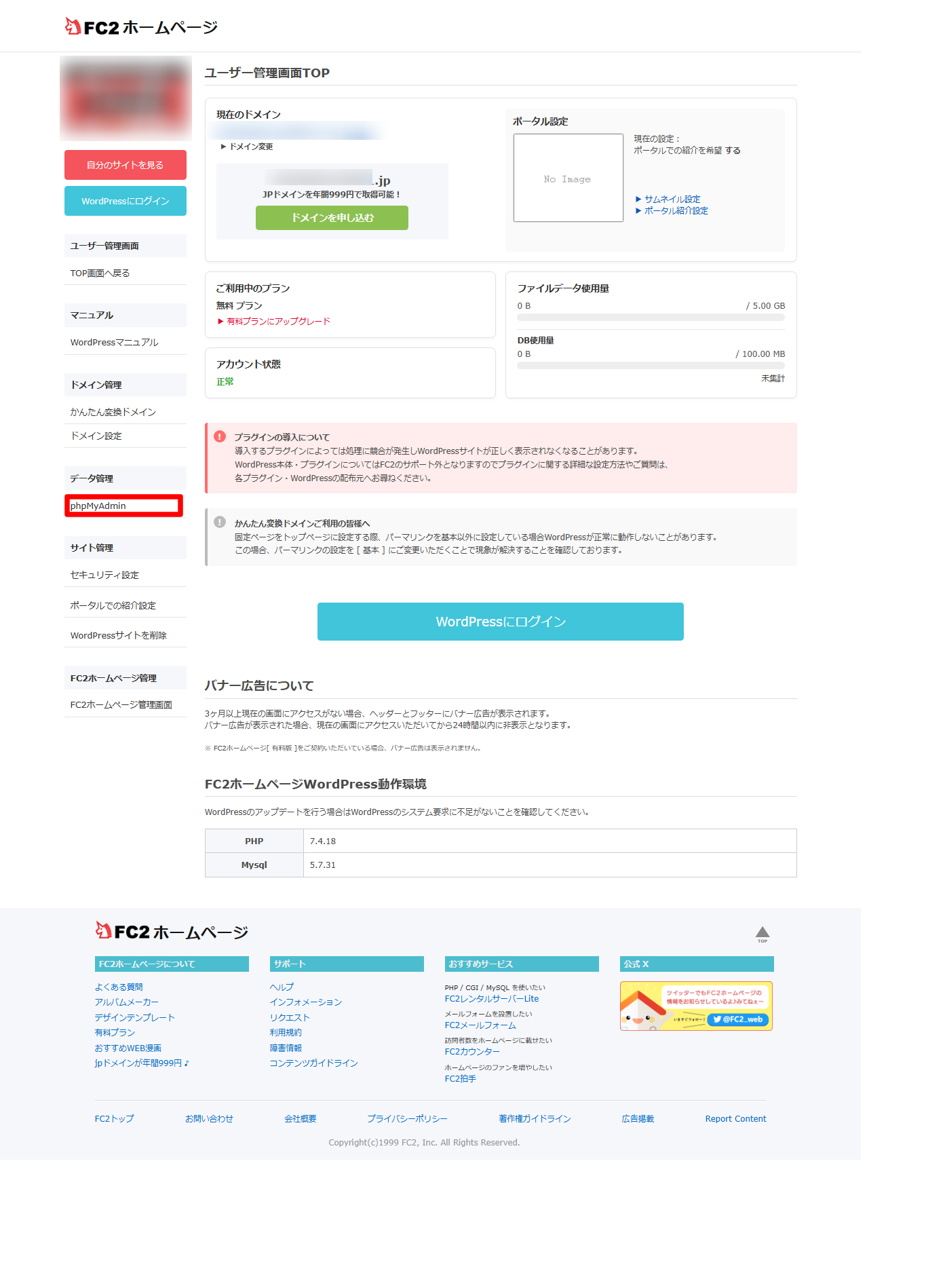Click the No Image portal thumbnail
Image resolution: width=945 pixels, height=1288 pixels.
coord(568,178)
